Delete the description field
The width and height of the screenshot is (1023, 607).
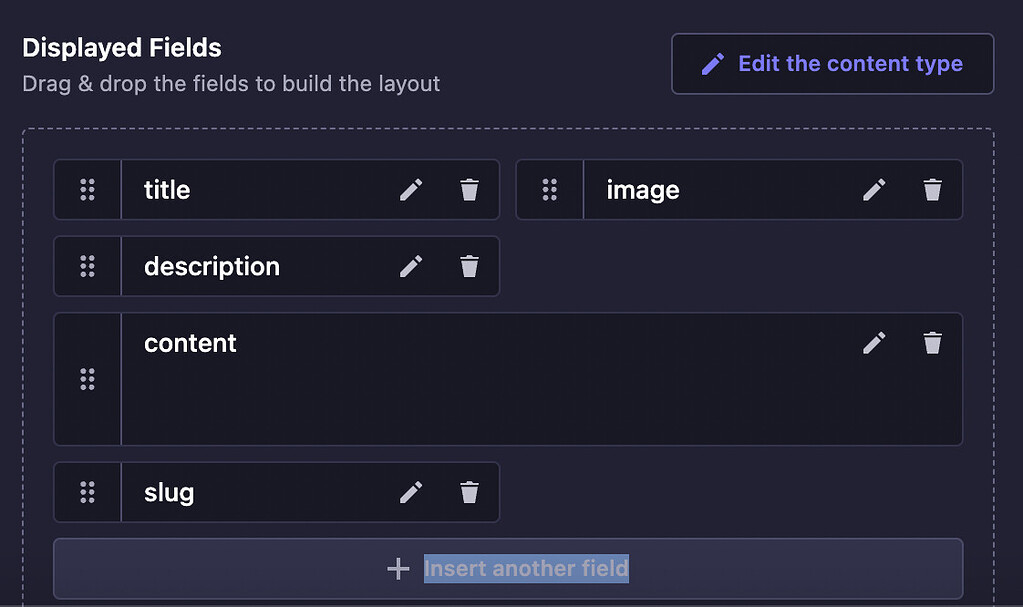tap(468, 266)
